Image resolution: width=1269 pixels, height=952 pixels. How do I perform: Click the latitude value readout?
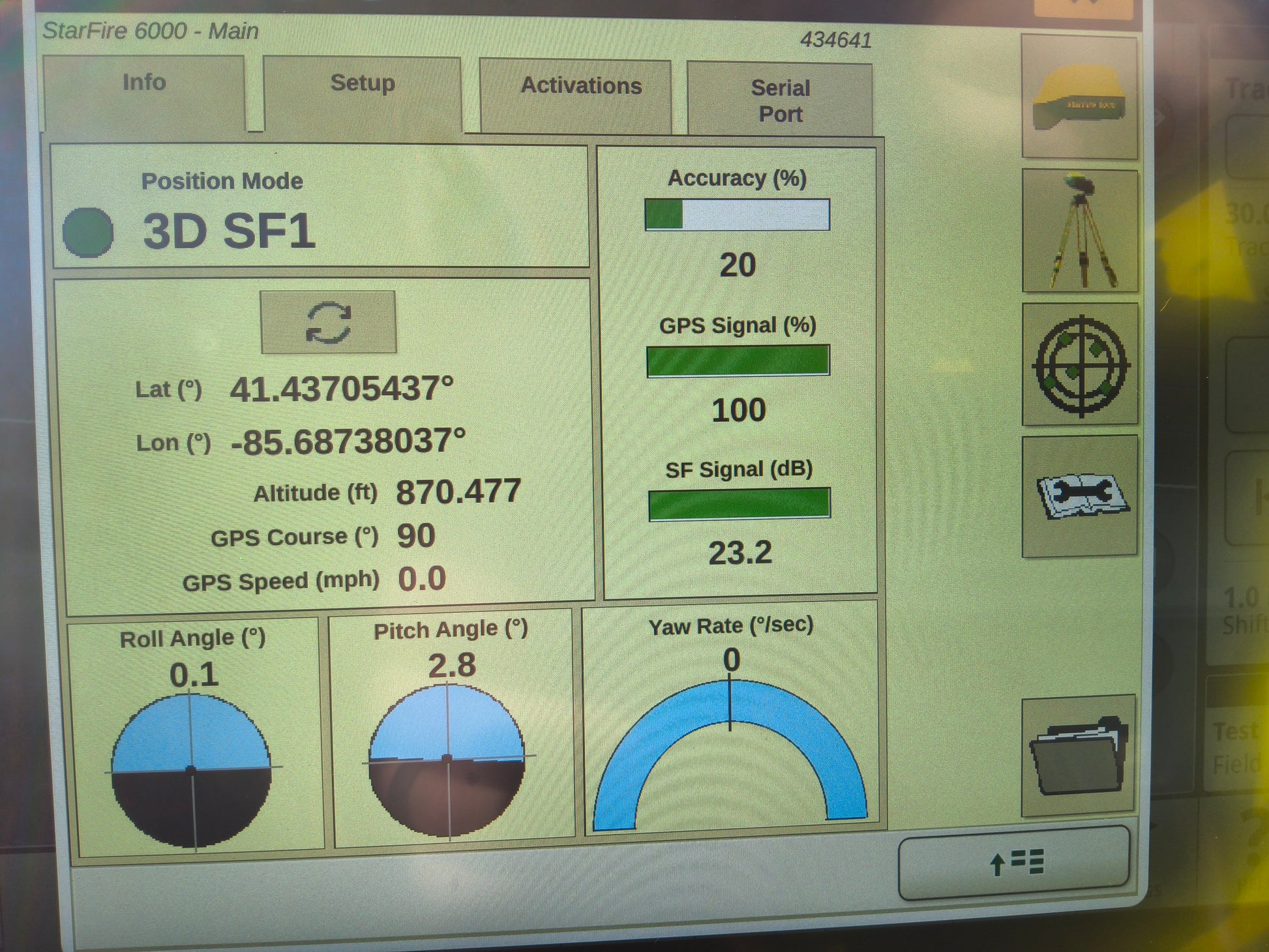point(341,389)
